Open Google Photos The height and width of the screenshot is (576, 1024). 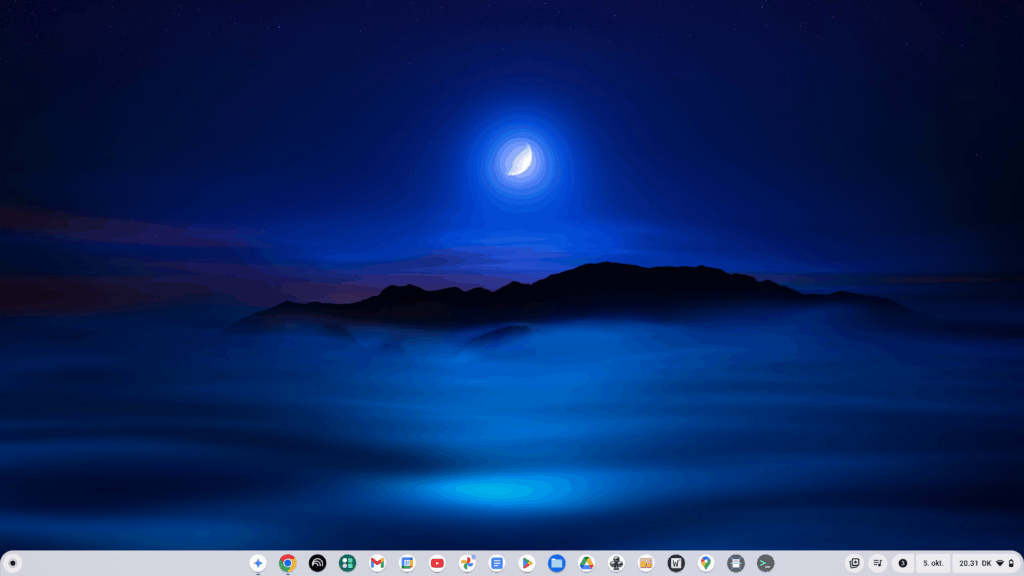[x=467, y=562]
